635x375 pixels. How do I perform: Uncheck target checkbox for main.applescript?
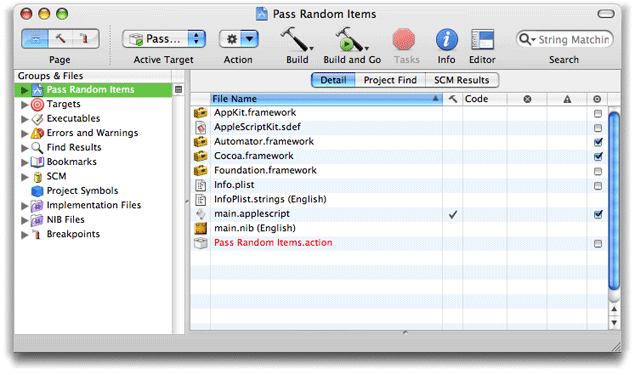598,215
